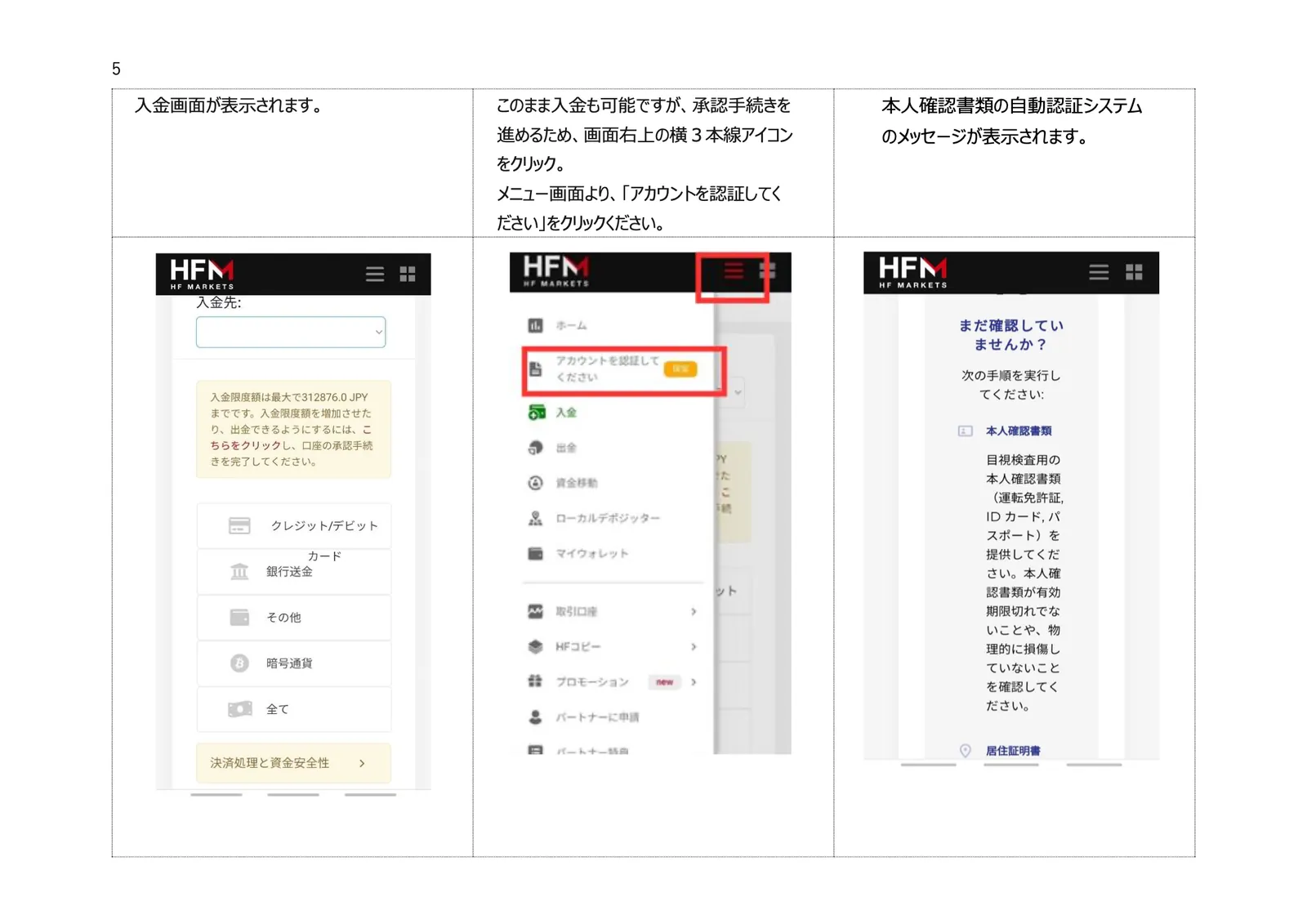Click the orange 保留 badge on the verify item
Viewport: 1307px width, 924px height.
(680, 369)
